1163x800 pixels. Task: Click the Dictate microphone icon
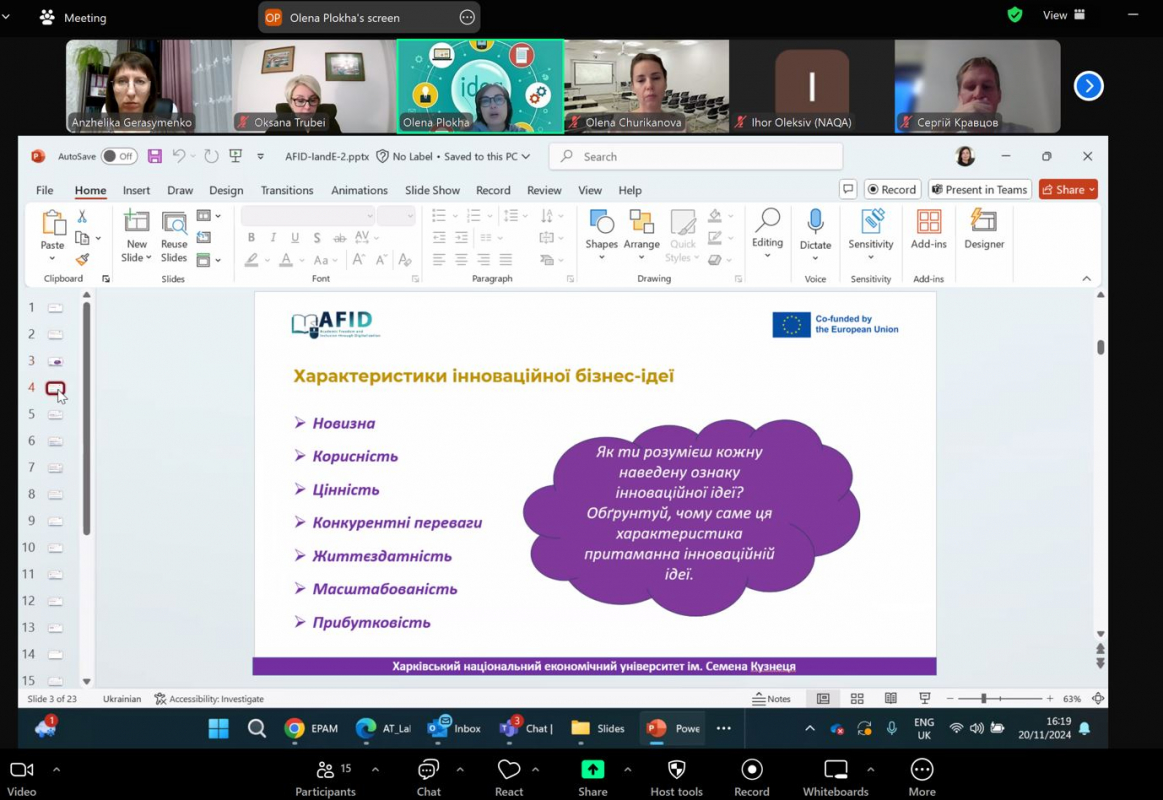pyautogui.click(x=815, y=222)
